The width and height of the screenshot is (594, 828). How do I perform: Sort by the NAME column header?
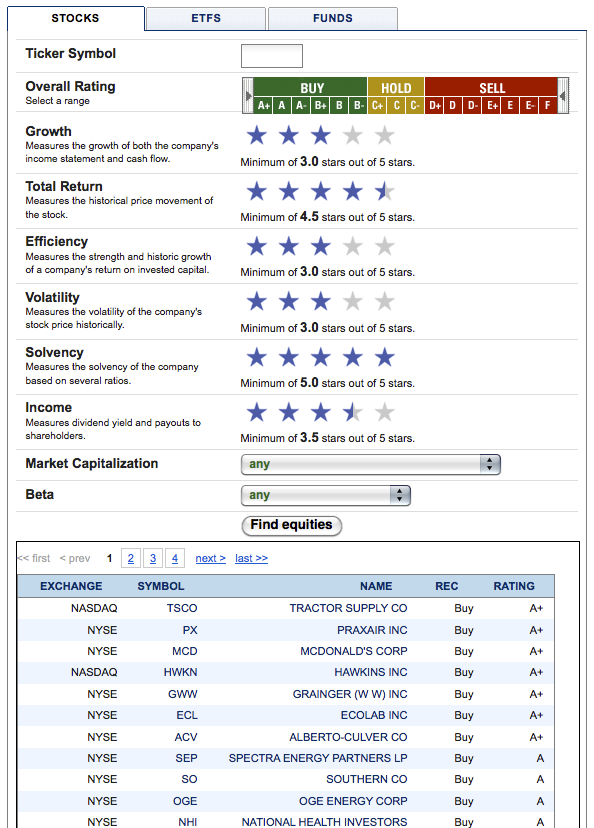376,586
